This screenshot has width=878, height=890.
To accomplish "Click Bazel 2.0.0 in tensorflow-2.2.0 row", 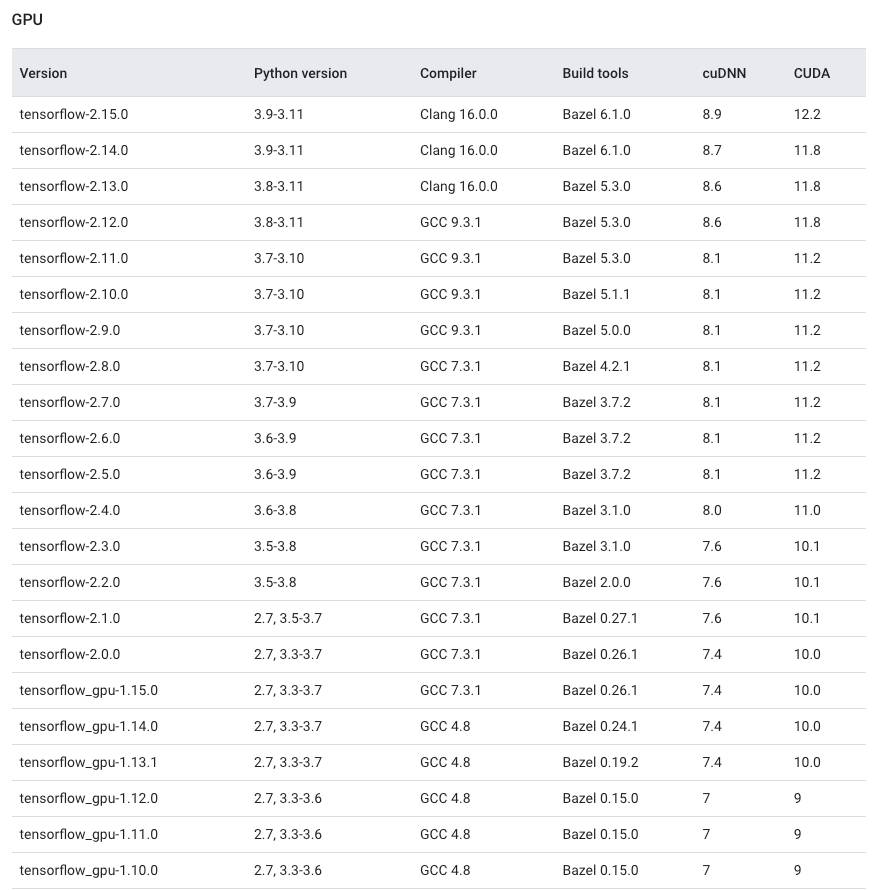I will click(x=596, y=582).
